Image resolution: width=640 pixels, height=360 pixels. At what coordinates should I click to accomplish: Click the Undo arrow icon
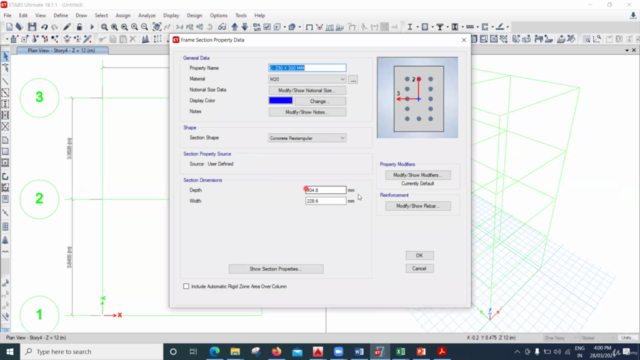44,27
